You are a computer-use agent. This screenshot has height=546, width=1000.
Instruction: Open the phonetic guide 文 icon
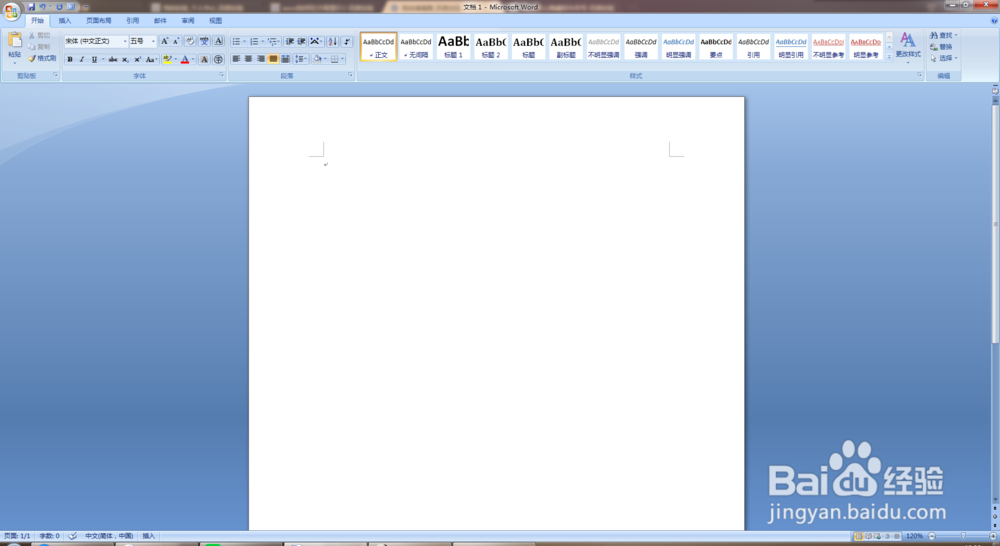tap(204, 41)
